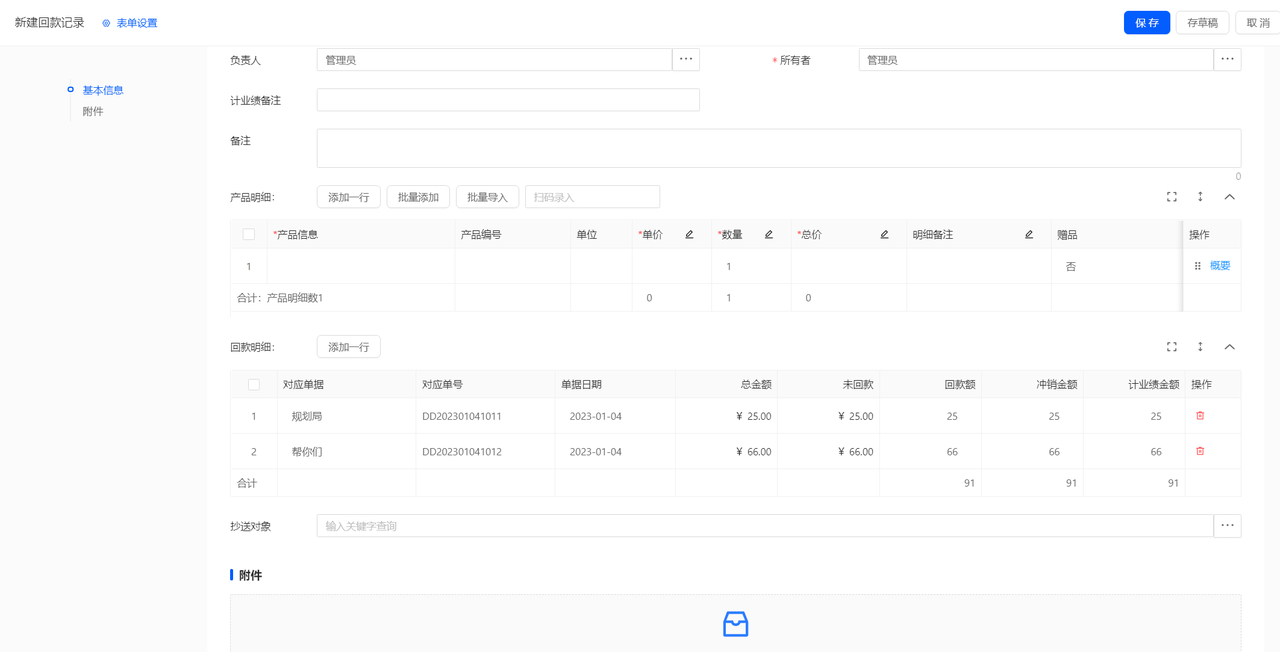This screenshot has height=652, width=1280.
Task: Cancel with the 取消 button
Action: [x=1258, y=23]
